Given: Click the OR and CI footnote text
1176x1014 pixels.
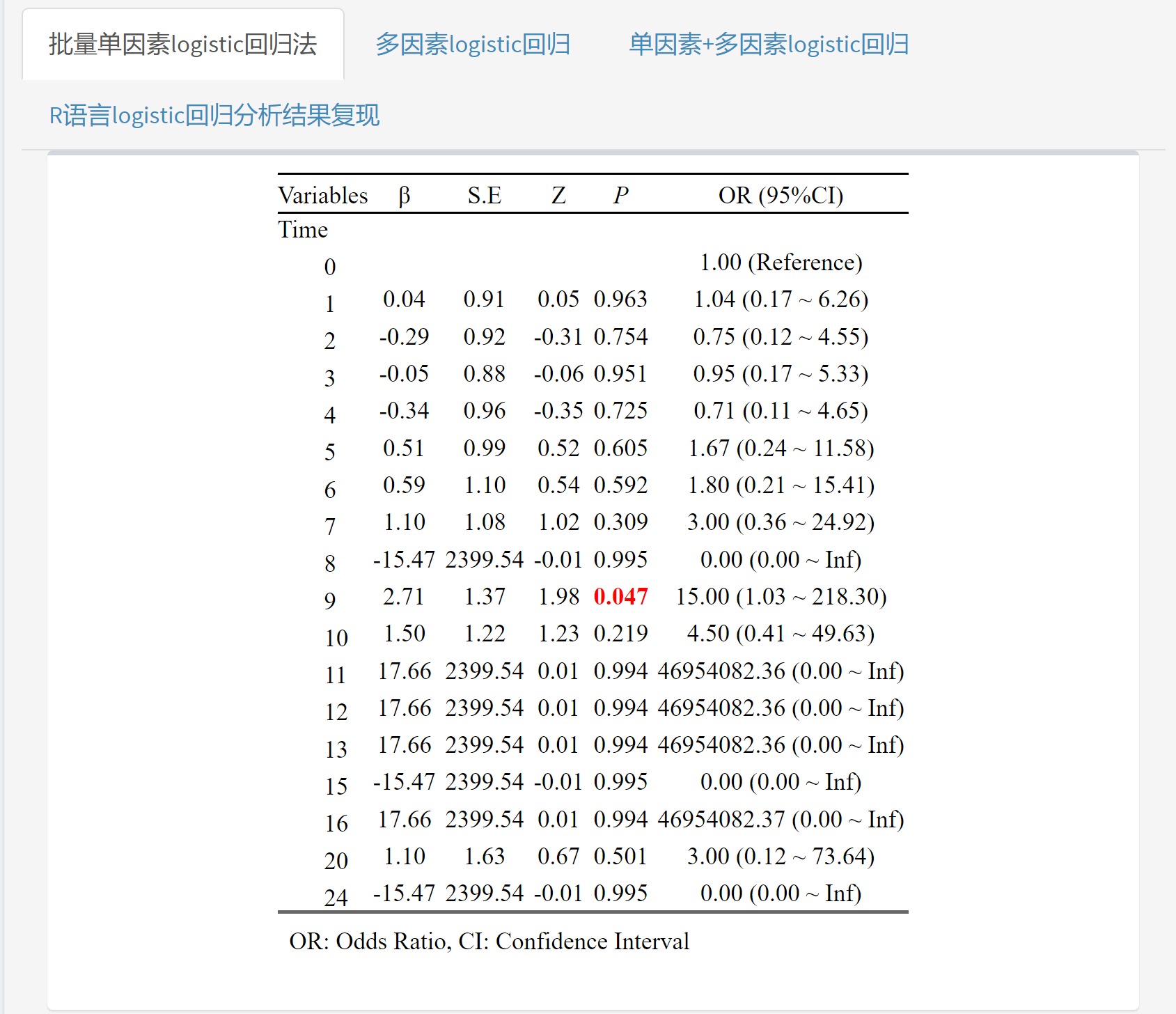Looking at the screenshot, I should pyautogui.click(x=489, y=942).
